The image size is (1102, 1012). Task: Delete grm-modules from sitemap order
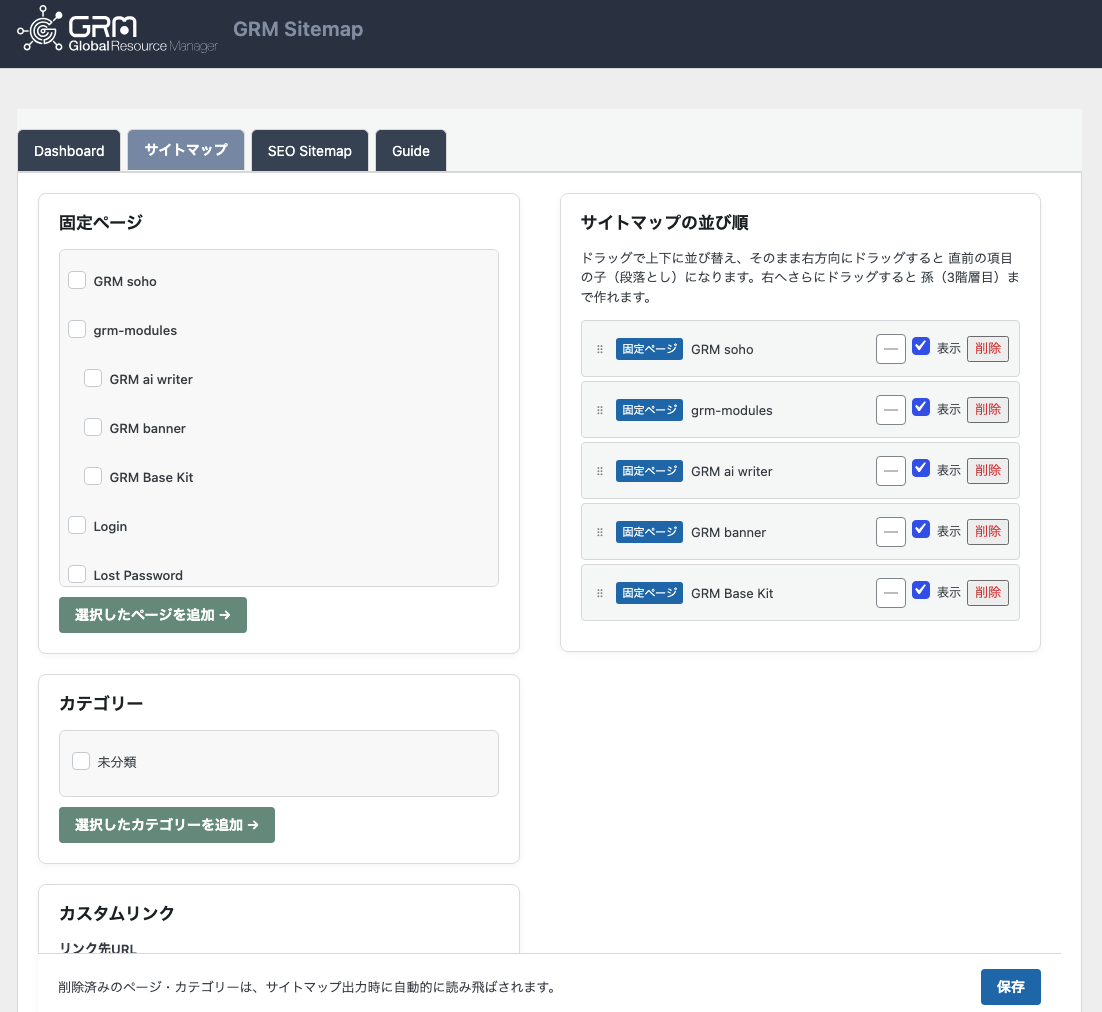987,410
